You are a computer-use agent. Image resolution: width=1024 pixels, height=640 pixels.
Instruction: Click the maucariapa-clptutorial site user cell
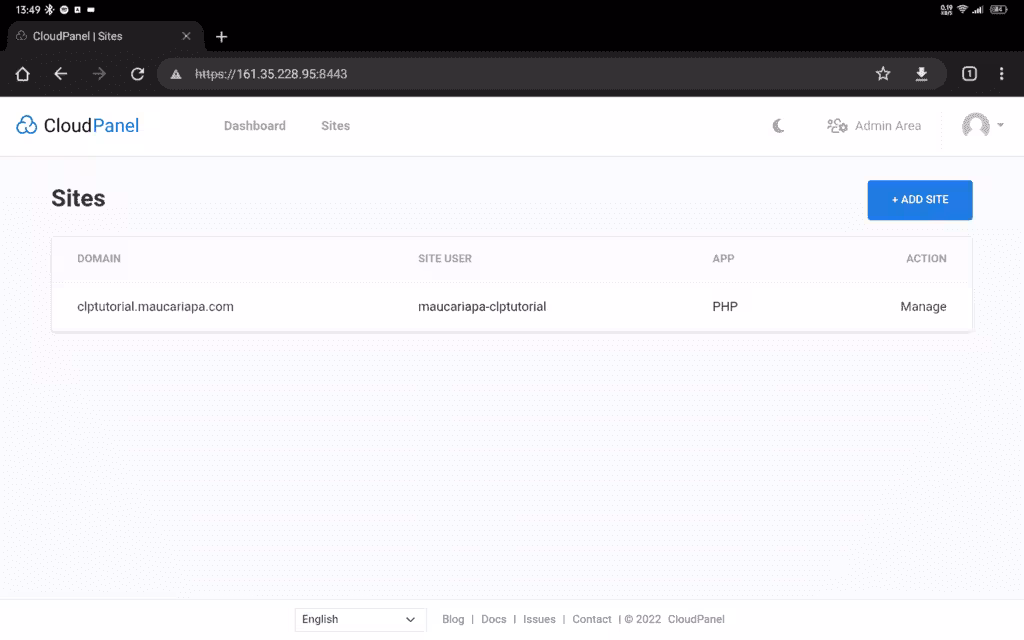482,306
